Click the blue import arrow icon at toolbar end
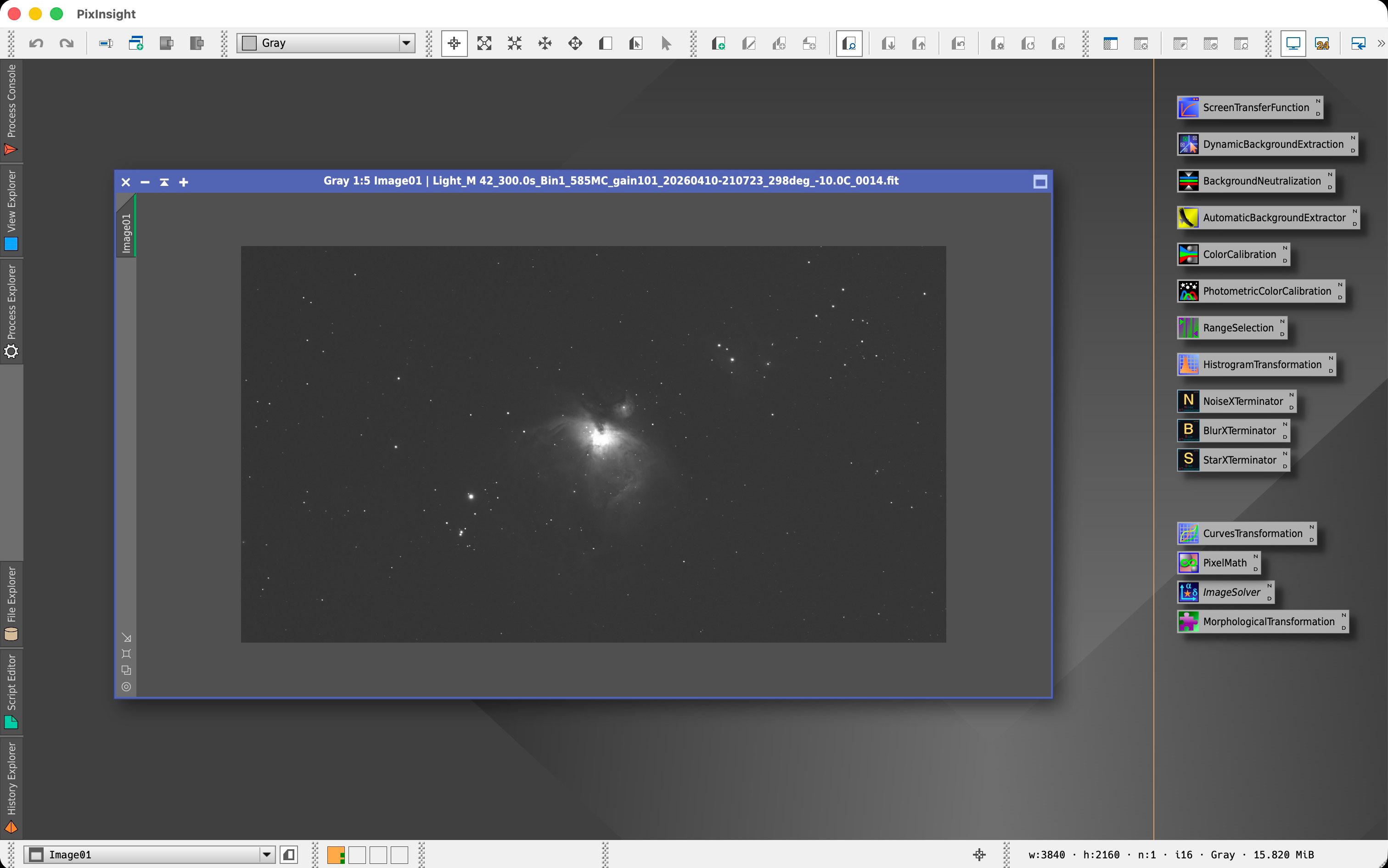The image size is (1388, 868). click(1358, 44)
